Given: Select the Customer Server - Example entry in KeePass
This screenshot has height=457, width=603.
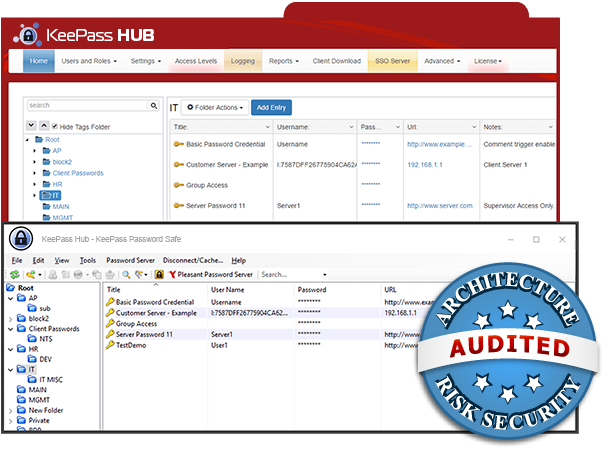Looking at the screenshot, I should (156, 313).
